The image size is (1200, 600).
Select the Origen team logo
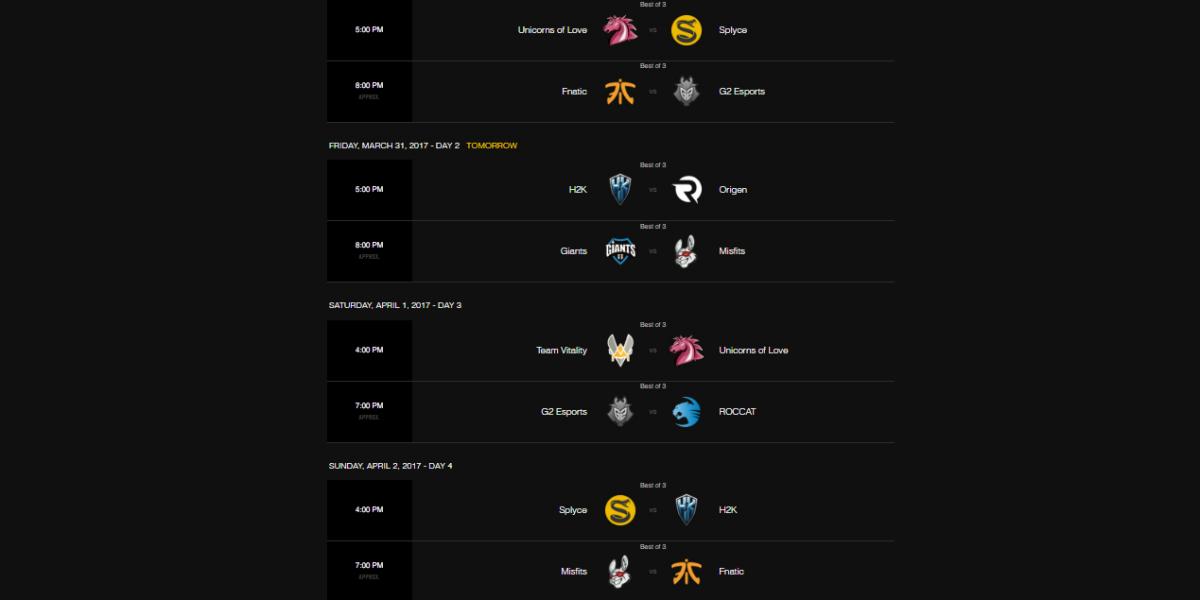pos(687,189)
